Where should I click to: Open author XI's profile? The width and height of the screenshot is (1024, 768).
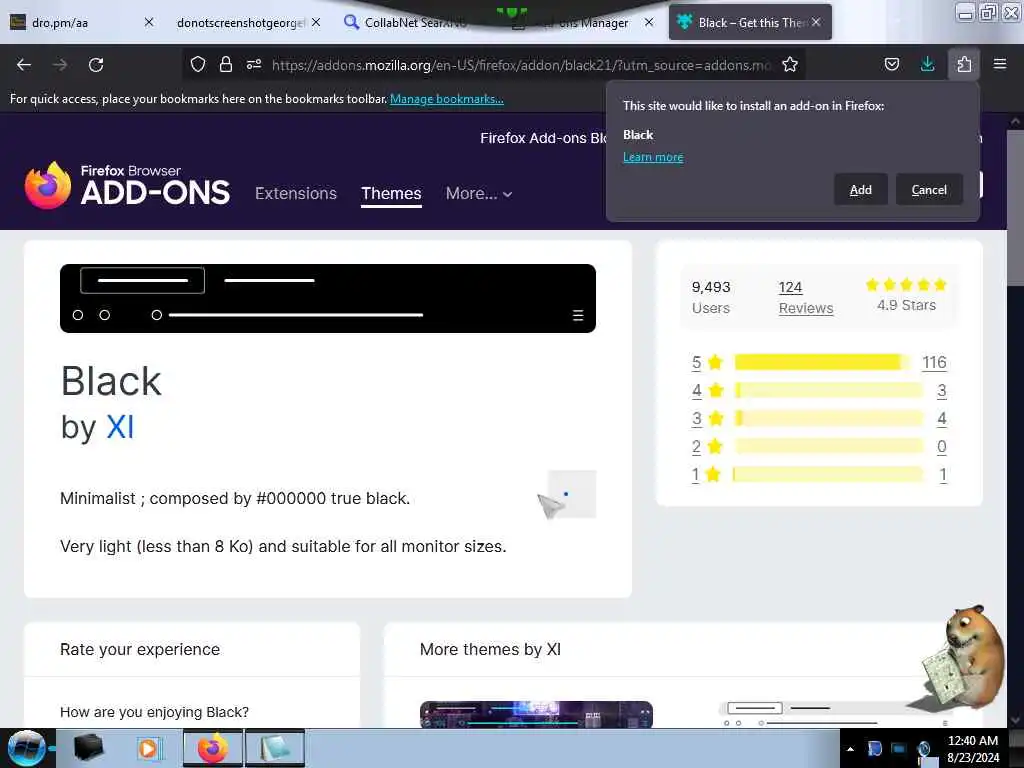coord(120,428)
